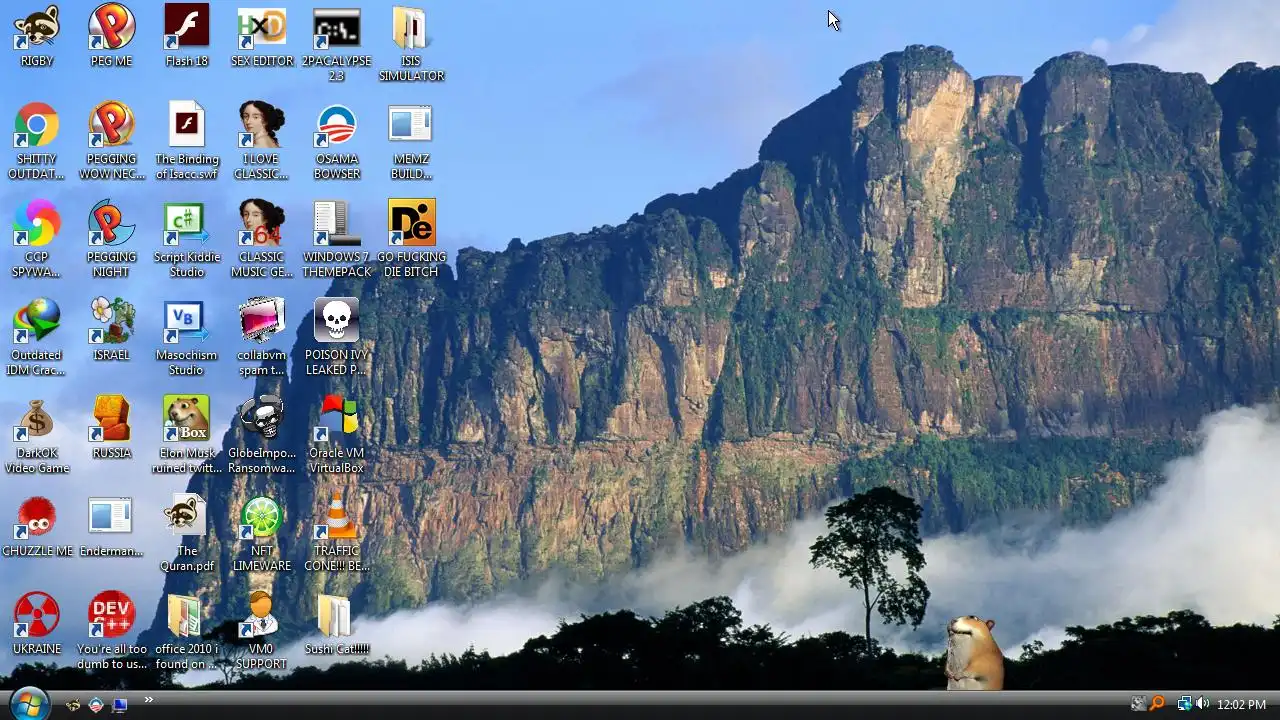Launch the NFT LIMEWARE lime shortcut
The height and width of the screenshot is (720, 1280).
(x=262, y=517)
